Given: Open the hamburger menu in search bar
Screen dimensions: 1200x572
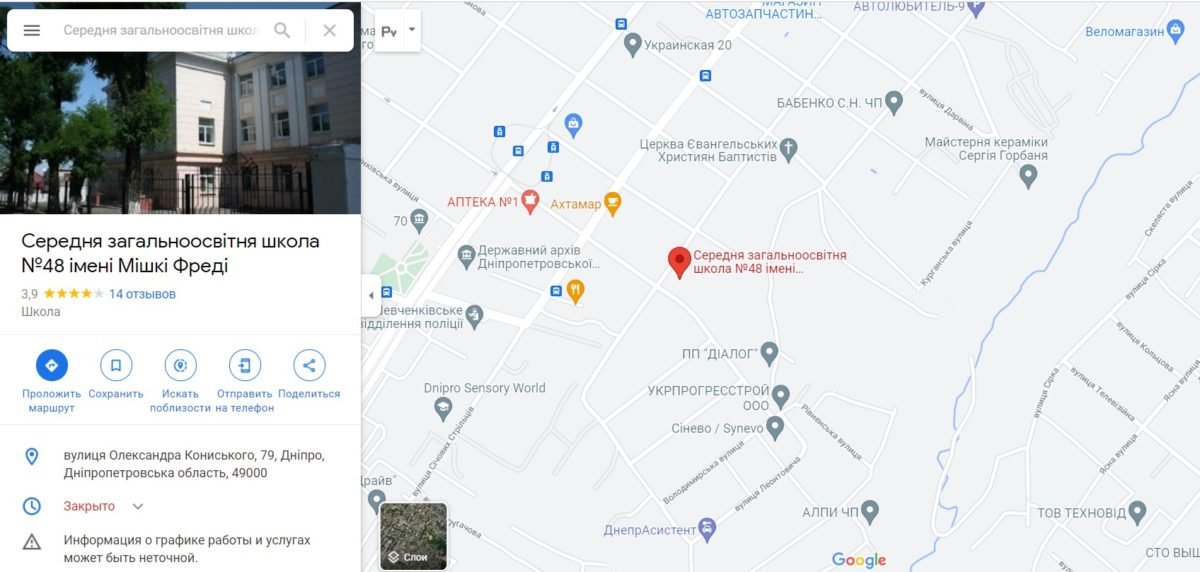Looking at the screenshot, I should [x=32, y=30].
